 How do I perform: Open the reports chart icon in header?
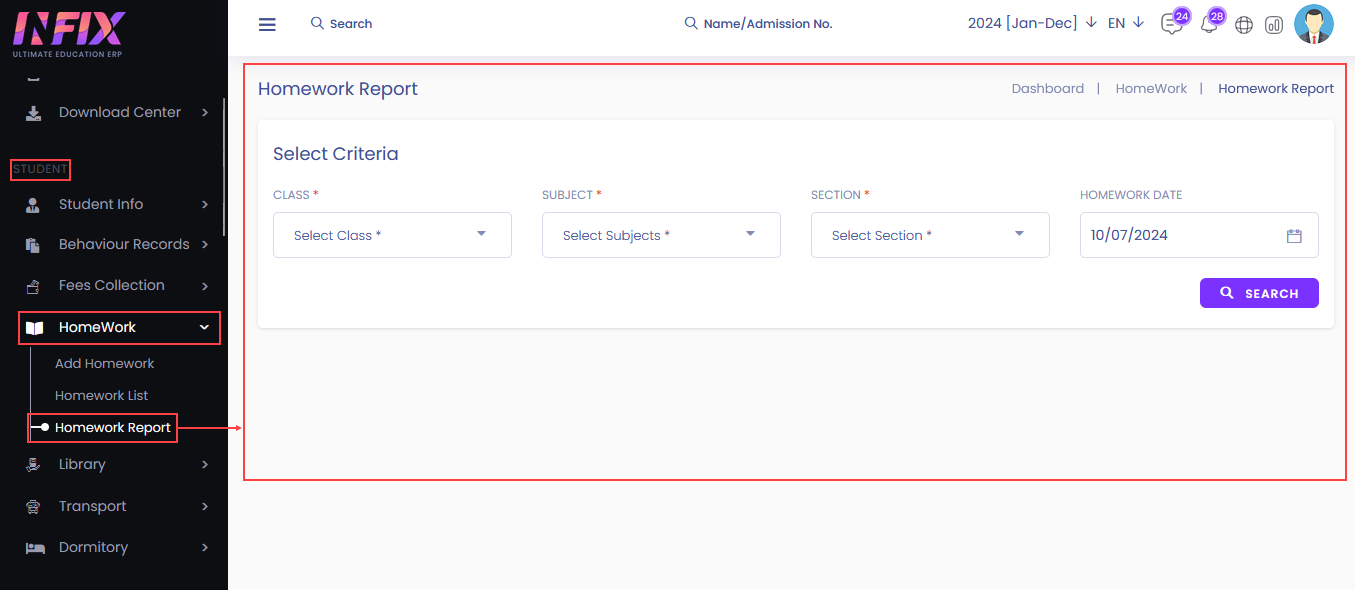tap(1274, 25)
